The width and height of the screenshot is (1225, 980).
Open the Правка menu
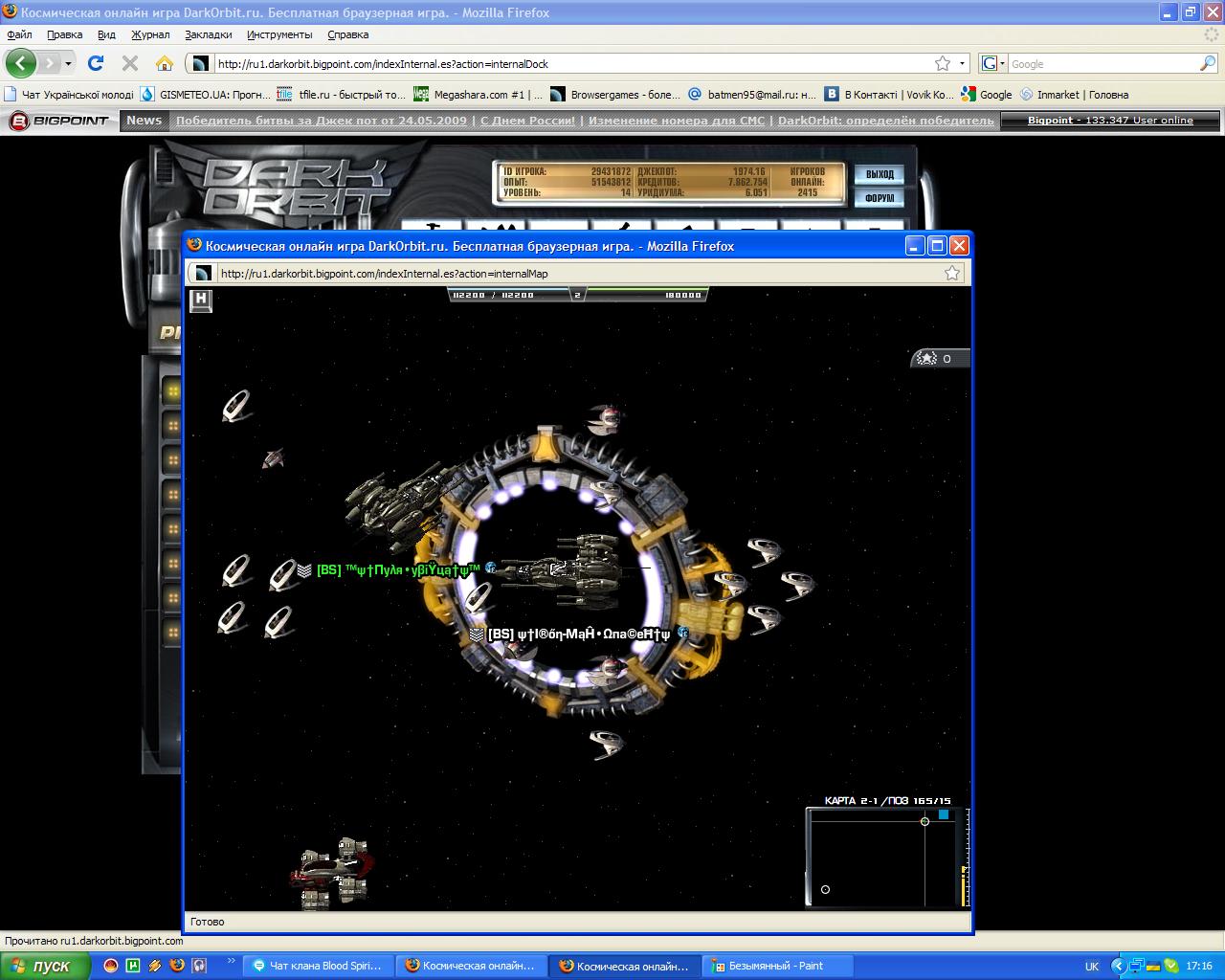coord(64,34)
